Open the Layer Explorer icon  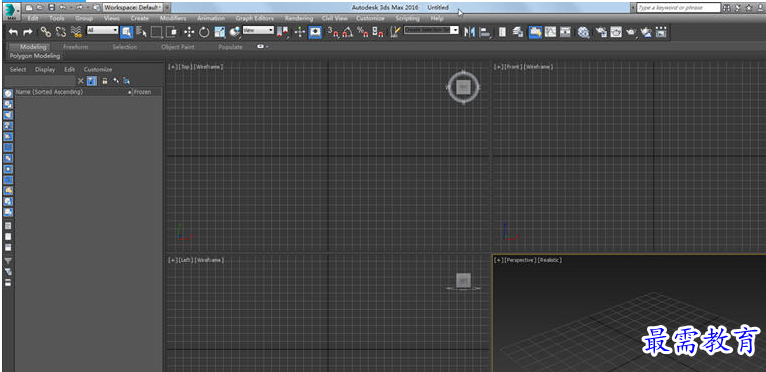518,32
